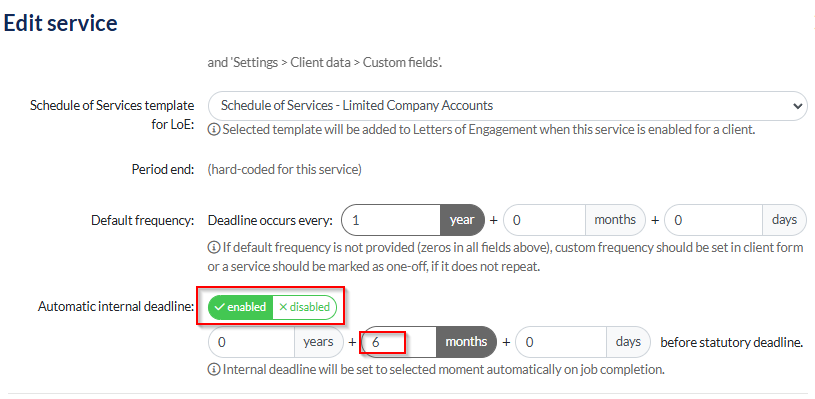Select the year unit in Default frequency
The height and width of the screenshot is (399, 815).
pos(462,220)
